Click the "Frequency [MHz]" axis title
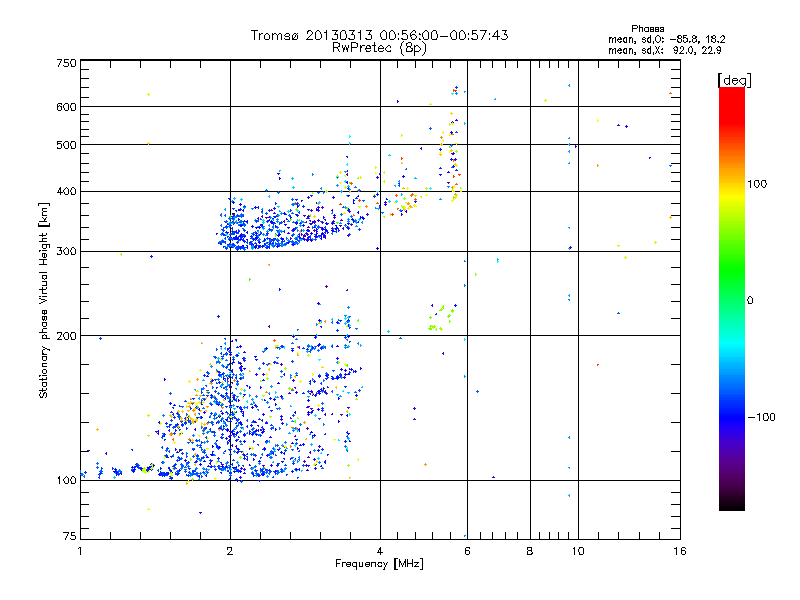Screen dimensions: 800x600 [379, 564]
